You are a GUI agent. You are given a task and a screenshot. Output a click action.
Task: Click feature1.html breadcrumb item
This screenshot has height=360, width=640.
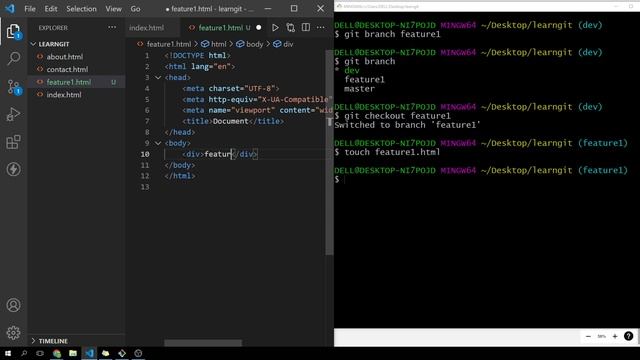point(169,44)
